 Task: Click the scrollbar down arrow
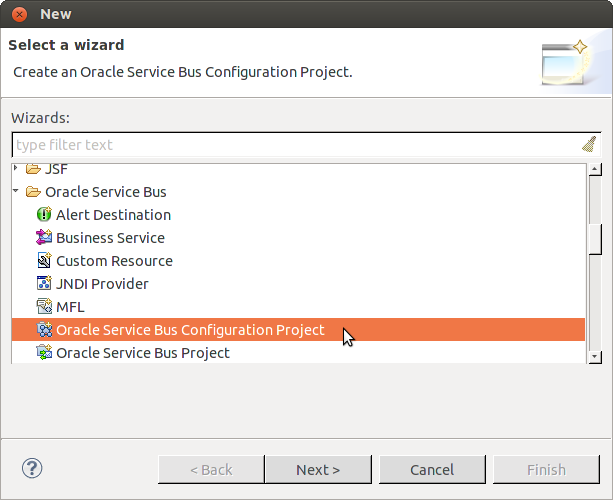click(x=594, y=355)
